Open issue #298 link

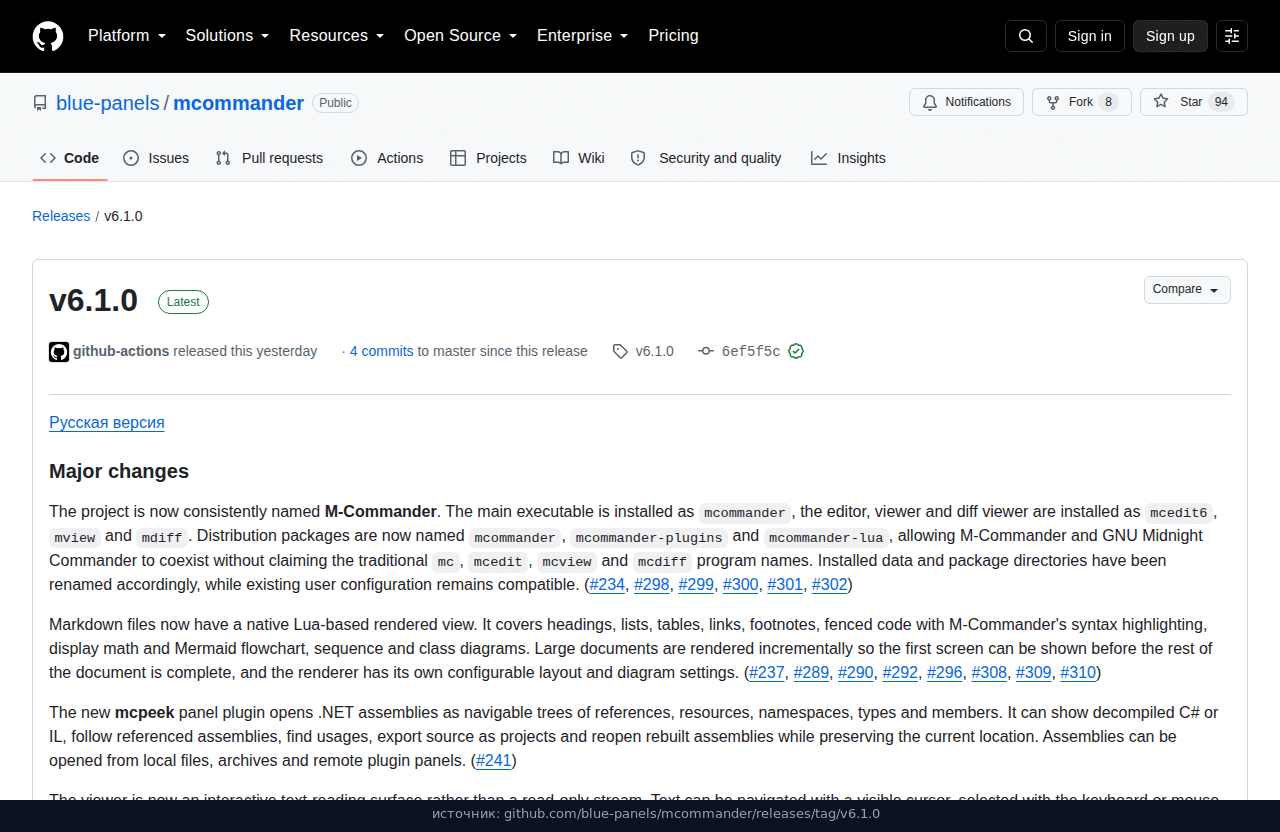[652, 585]
